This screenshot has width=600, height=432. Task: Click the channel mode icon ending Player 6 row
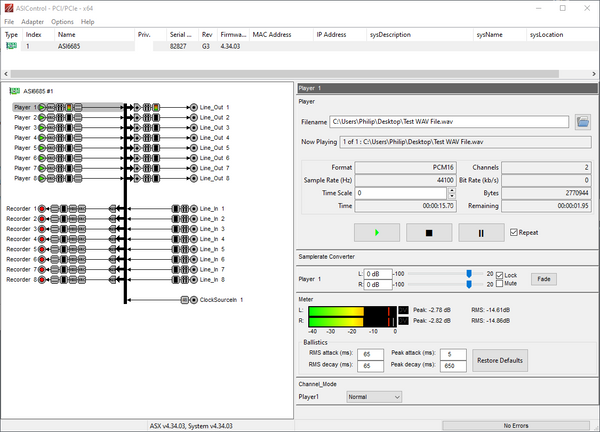click(x=78, y=158)
